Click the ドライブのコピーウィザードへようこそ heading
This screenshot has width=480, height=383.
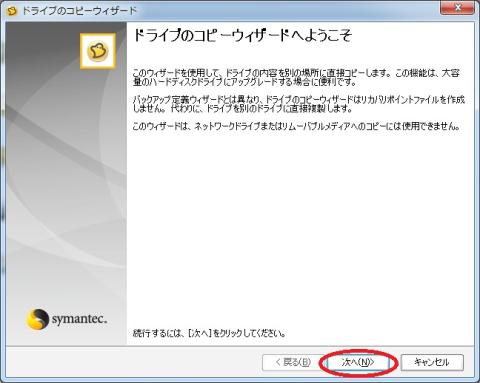[242, 35]
